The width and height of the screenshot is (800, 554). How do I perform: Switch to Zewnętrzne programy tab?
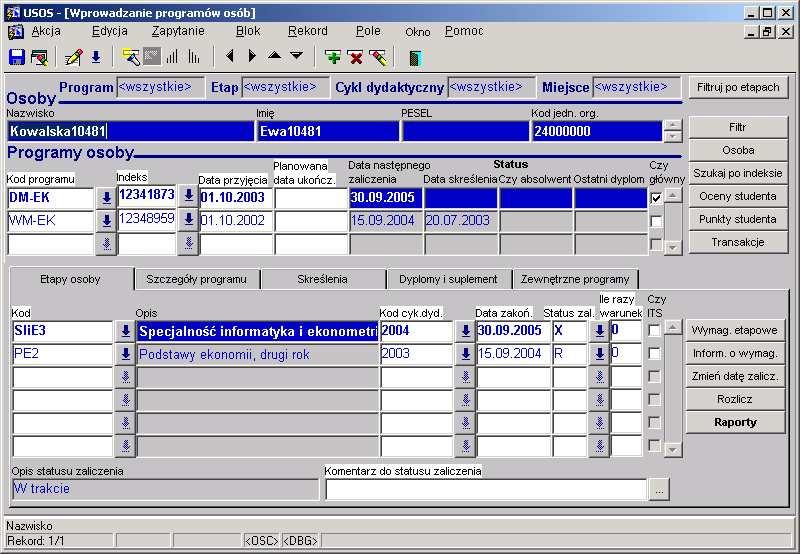click(x=575, y=279)
